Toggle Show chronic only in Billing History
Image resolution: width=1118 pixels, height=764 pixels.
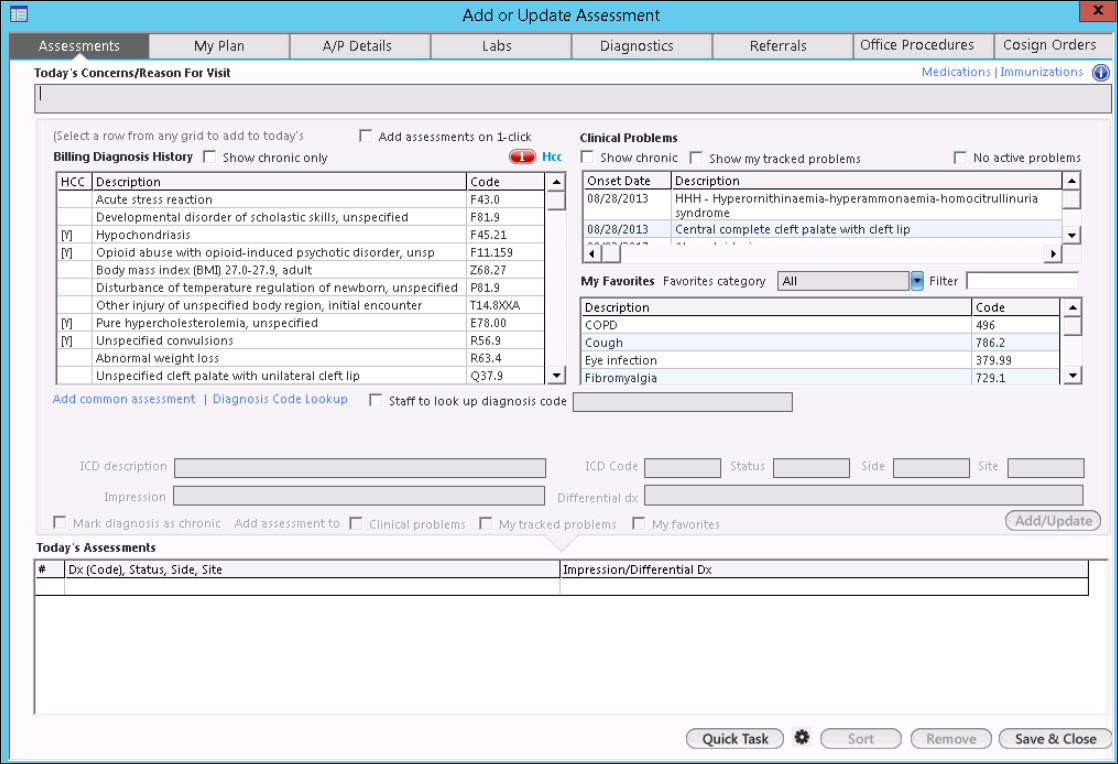pos(210,157)
